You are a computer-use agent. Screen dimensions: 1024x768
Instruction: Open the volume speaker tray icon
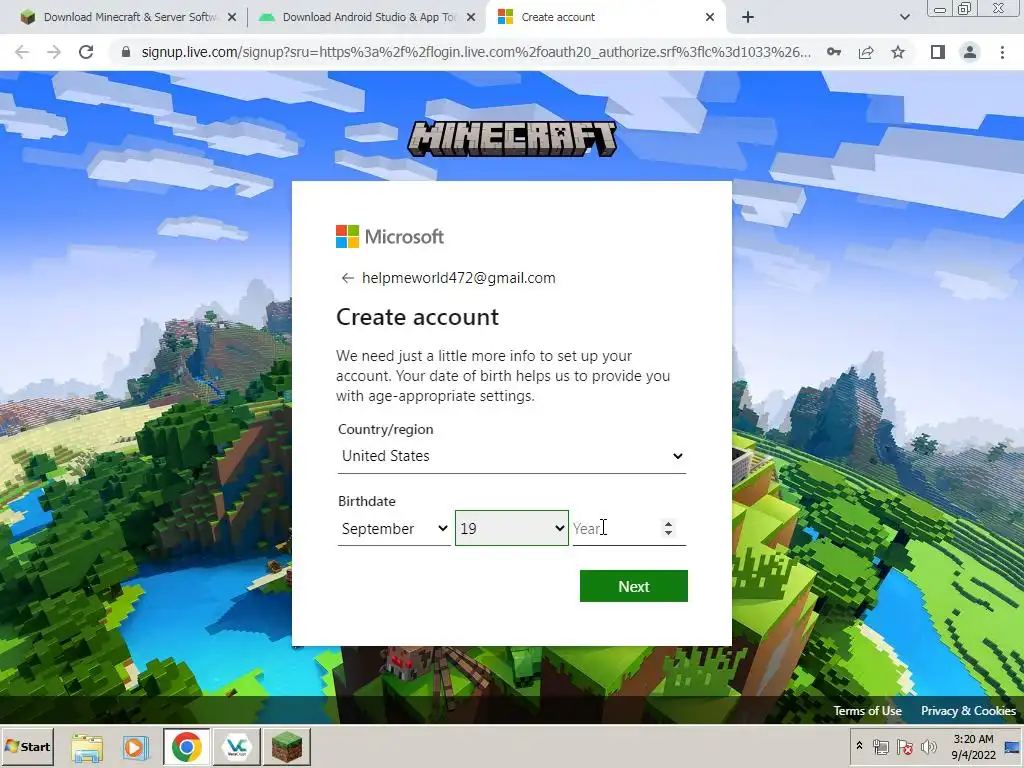[x=928, y=747]
